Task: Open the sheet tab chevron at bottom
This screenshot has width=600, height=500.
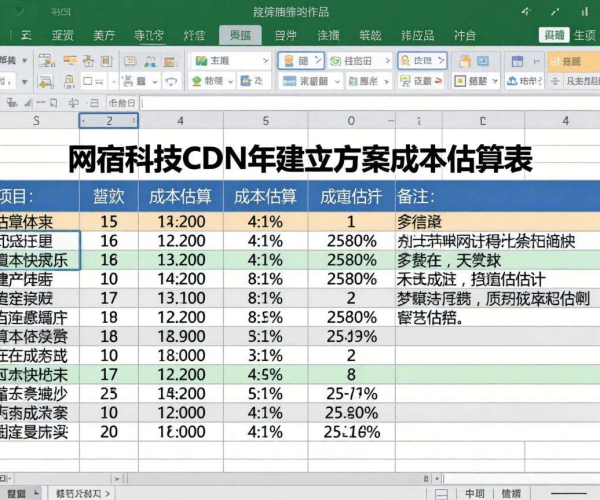Action: 108,494
